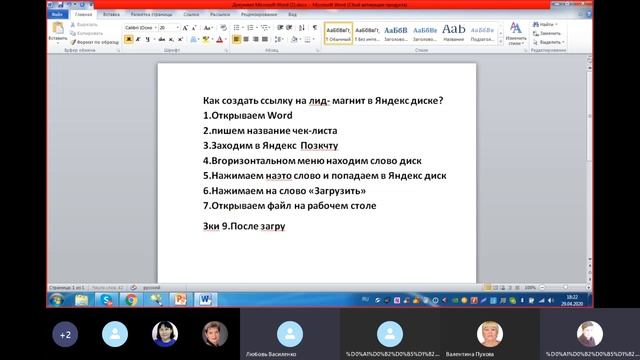Click the Decrease Indent icon
The width and height of the screenshot is (640, 360).
[x=280, y=28]
